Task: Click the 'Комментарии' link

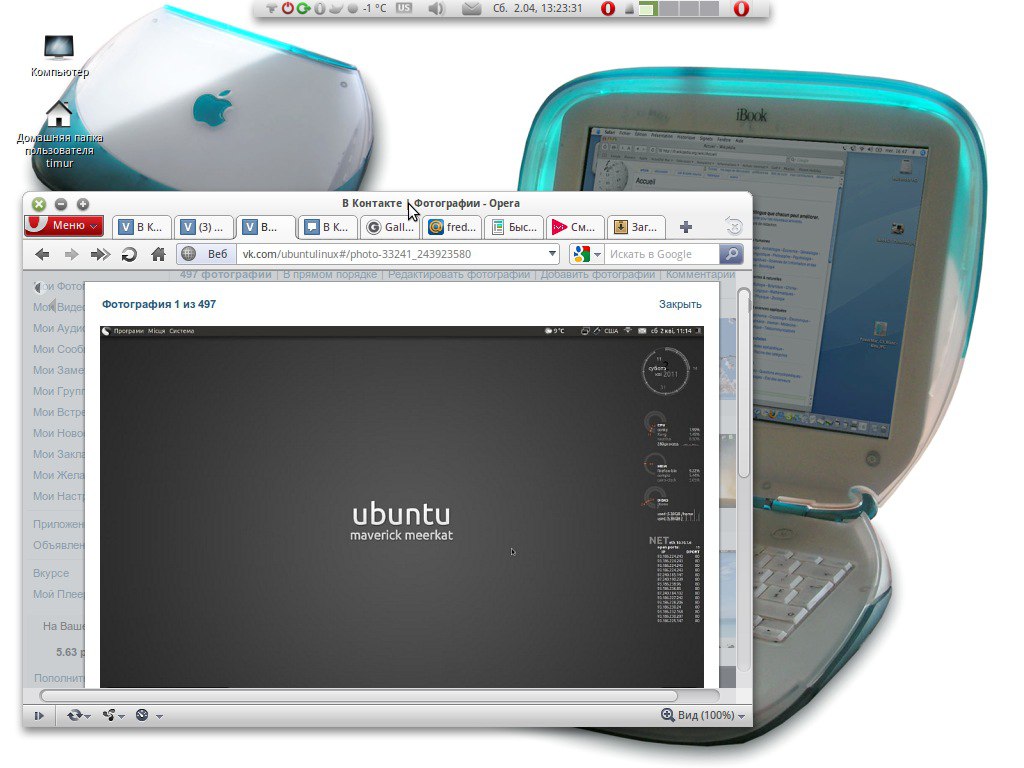Action: 701,274
